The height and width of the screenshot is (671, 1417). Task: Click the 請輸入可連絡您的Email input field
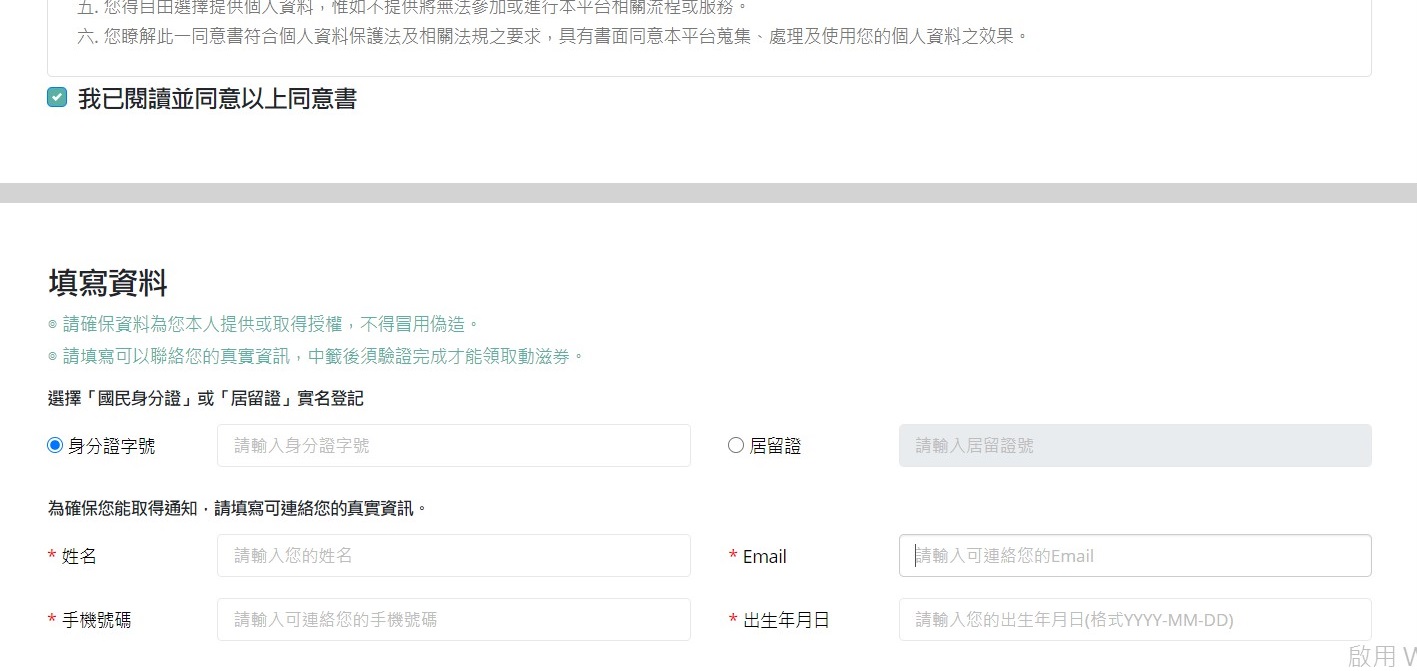click(x=1135, y=555)
